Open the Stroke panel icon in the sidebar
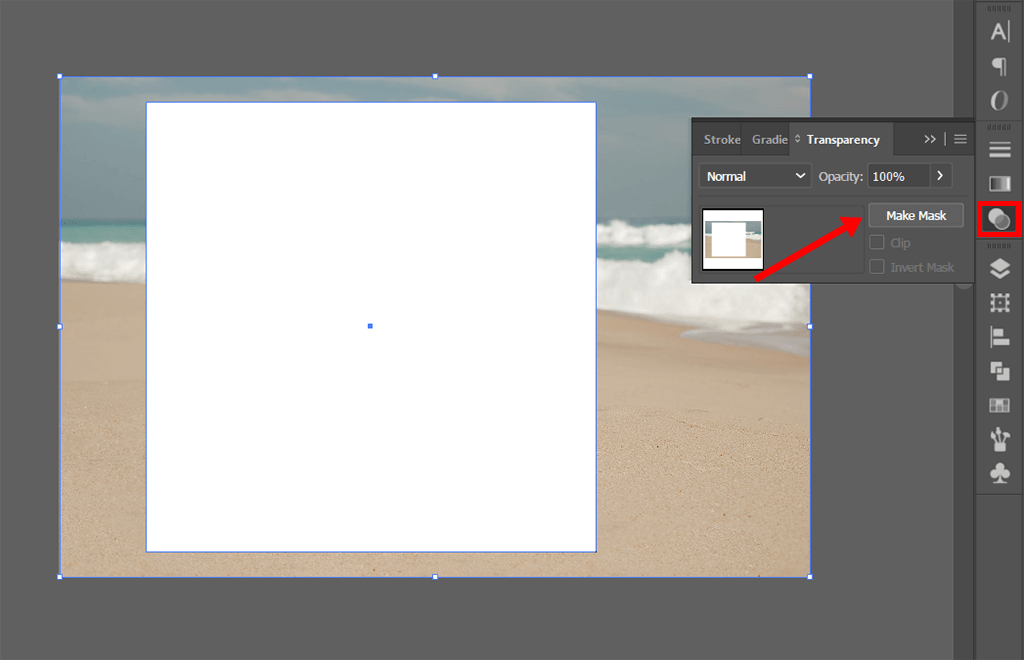The width and height of the screenshot is (1024, 660). click(x=999, y=148)
